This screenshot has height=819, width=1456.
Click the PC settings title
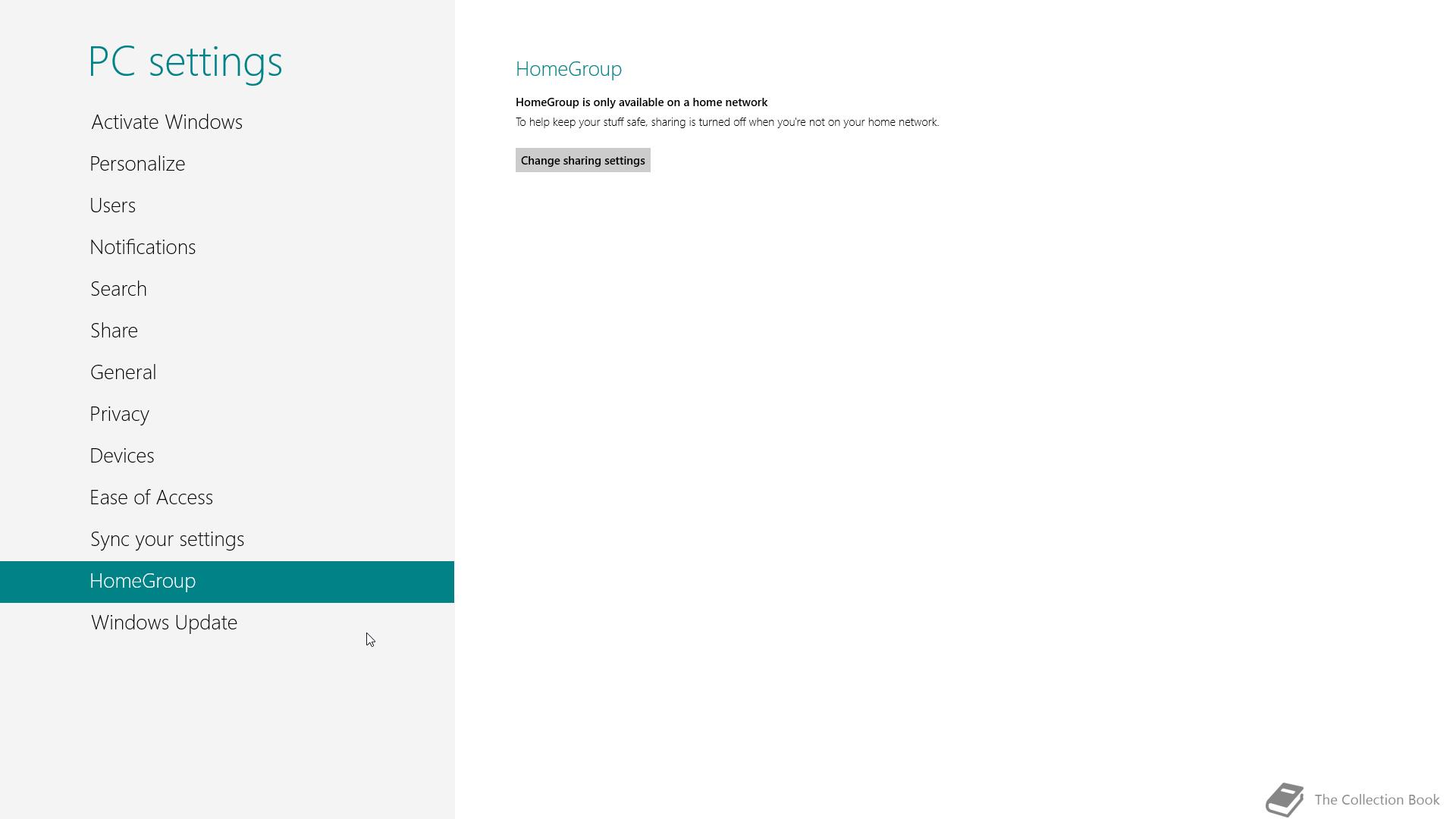click(x=185, y=61)
